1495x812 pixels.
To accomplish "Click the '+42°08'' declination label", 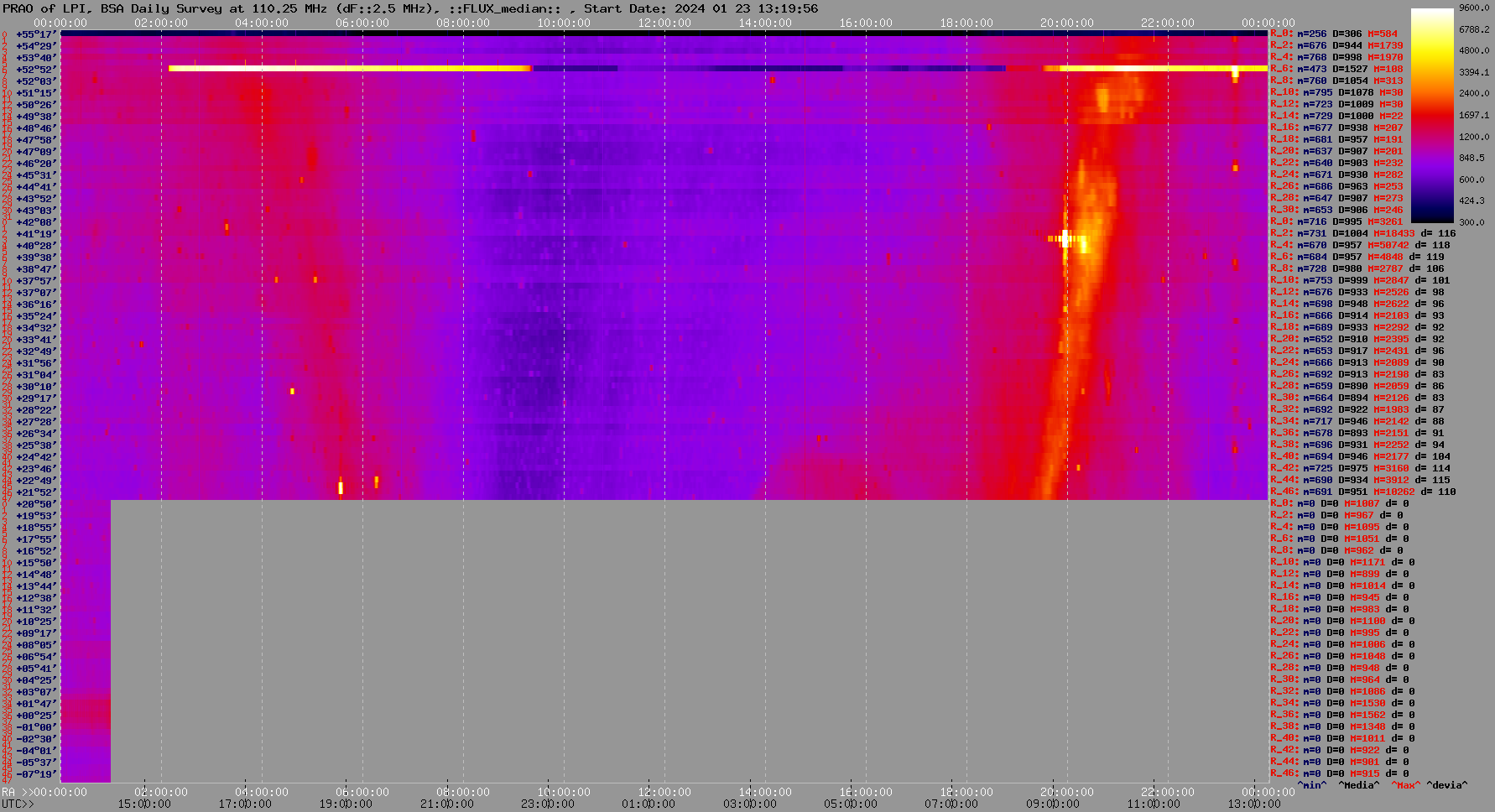I will click(x=36, y=222).
